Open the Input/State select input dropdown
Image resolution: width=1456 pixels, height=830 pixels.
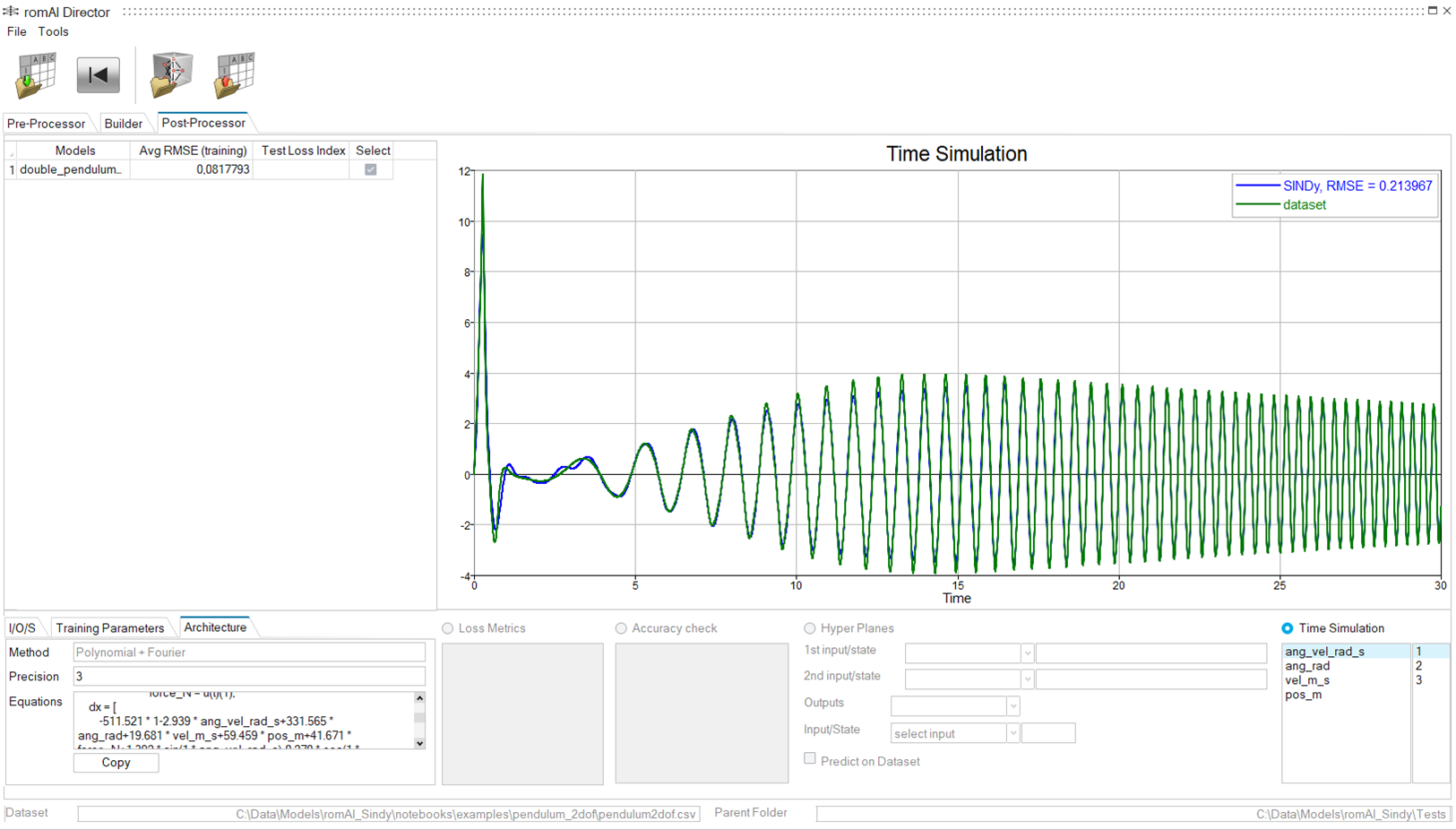coord(1012,734)
